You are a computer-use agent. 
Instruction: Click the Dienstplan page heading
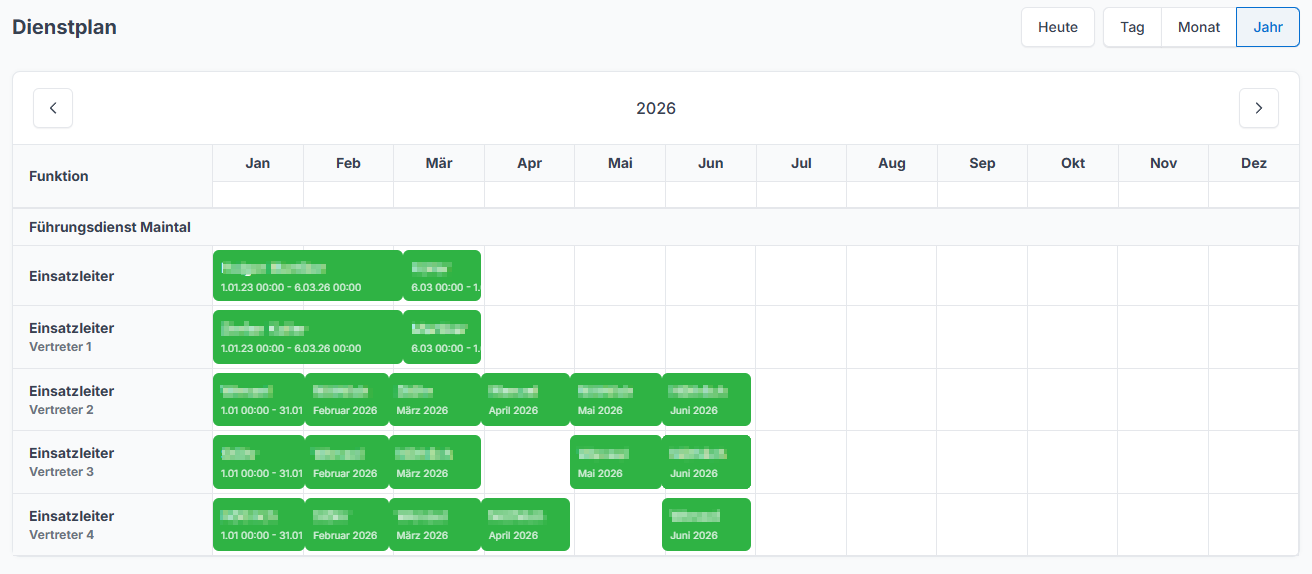(64, 27)
